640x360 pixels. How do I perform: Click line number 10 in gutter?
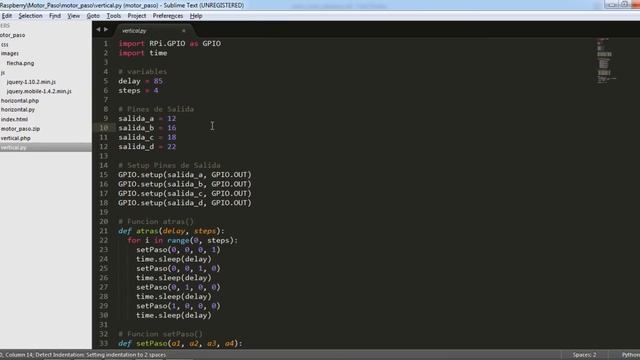tap(104, 128)
